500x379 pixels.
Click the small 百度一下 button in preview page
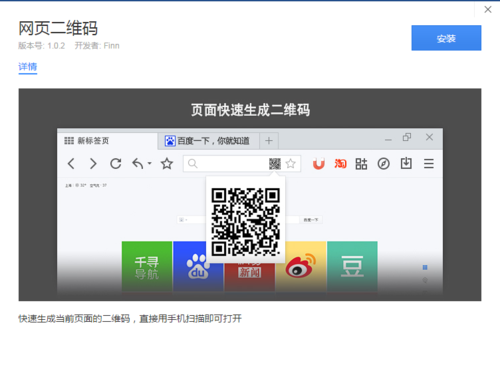click(x=311, y=220)
